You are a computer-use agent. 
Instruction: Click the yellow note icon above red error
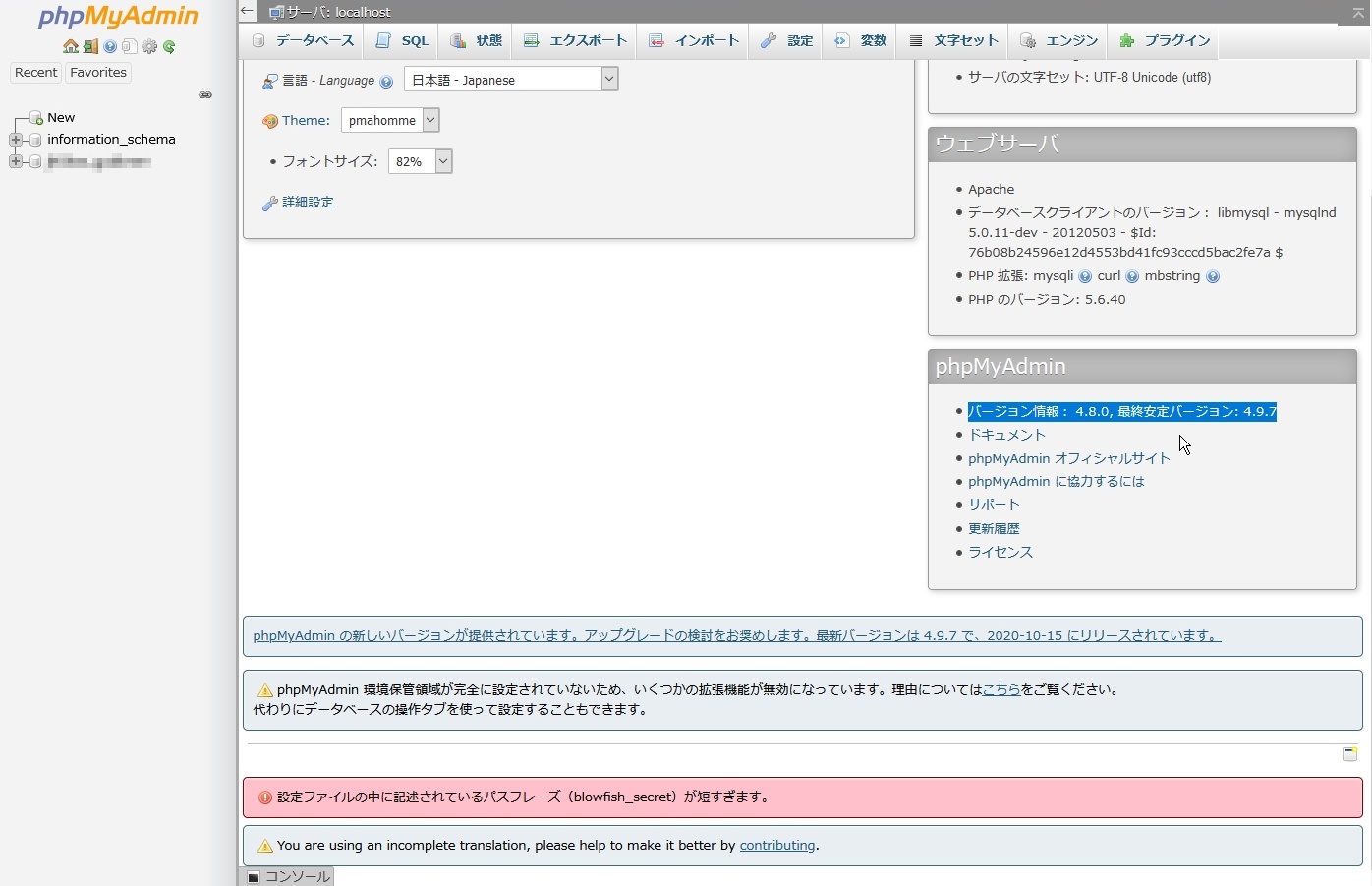[x=1350, y=754]
